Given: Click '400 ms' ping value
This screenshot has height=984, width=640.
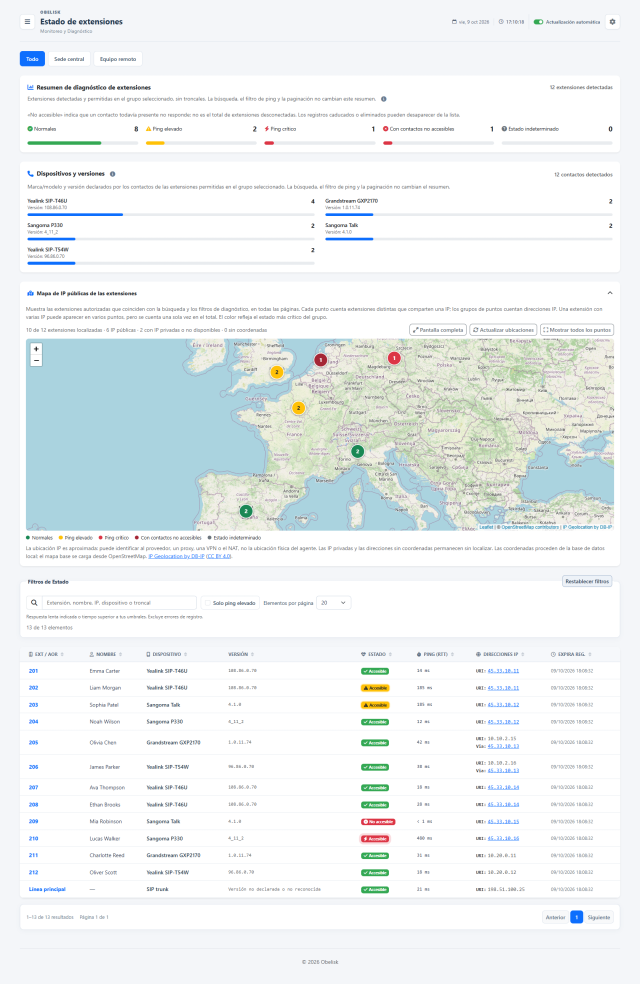Looking at the screenshot, I should [x=424, y=838].
